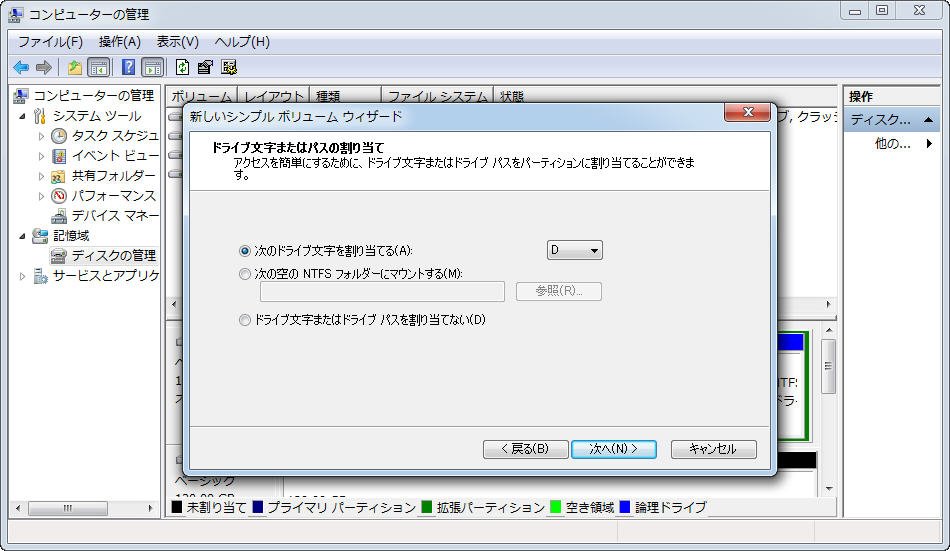The image size is (950, 551).
Task: Open イベント ビューアー tree item
Action: 115,155
